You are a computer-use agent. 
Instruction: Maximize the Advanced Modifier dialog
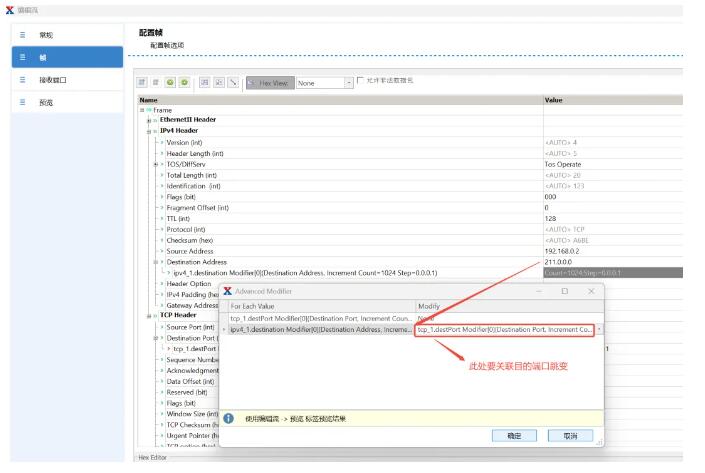pos(564,291)
